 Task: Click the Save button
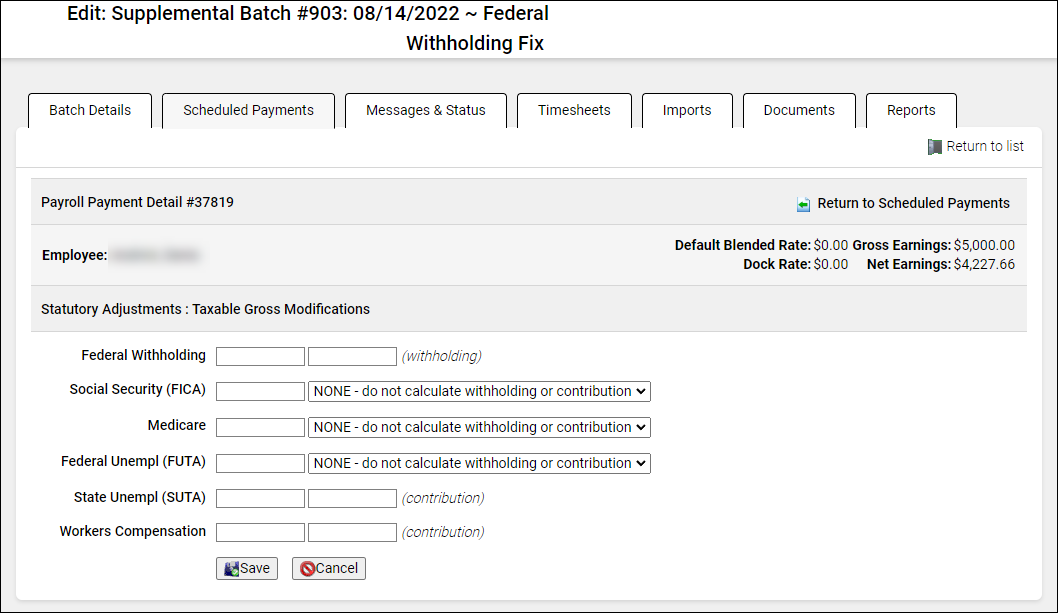point(247,568)
